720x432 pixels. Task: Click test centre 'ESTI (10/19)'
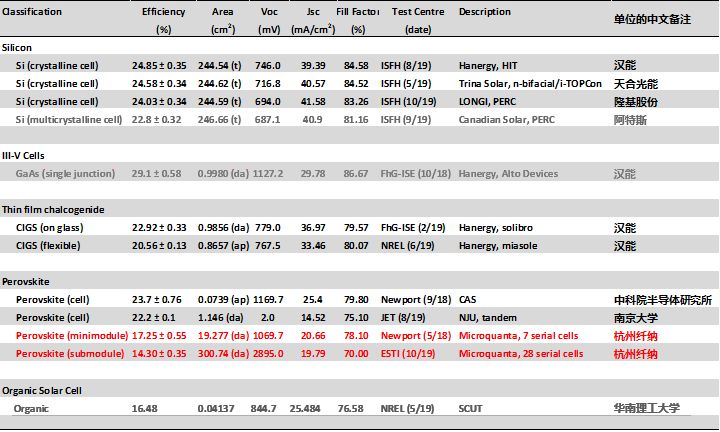[x=408, y=353]
